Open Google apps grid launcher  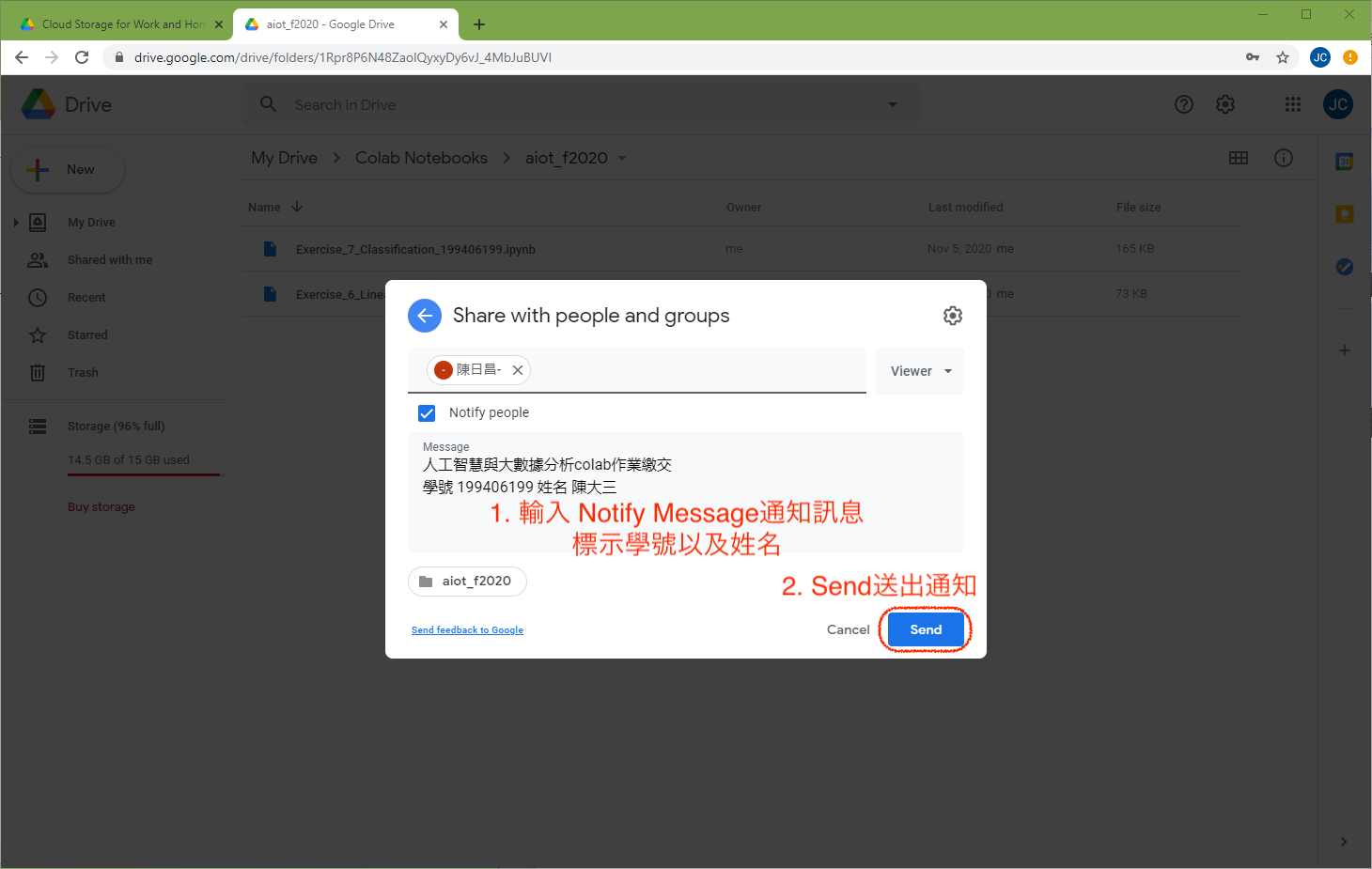click(x=1293, y=104)
